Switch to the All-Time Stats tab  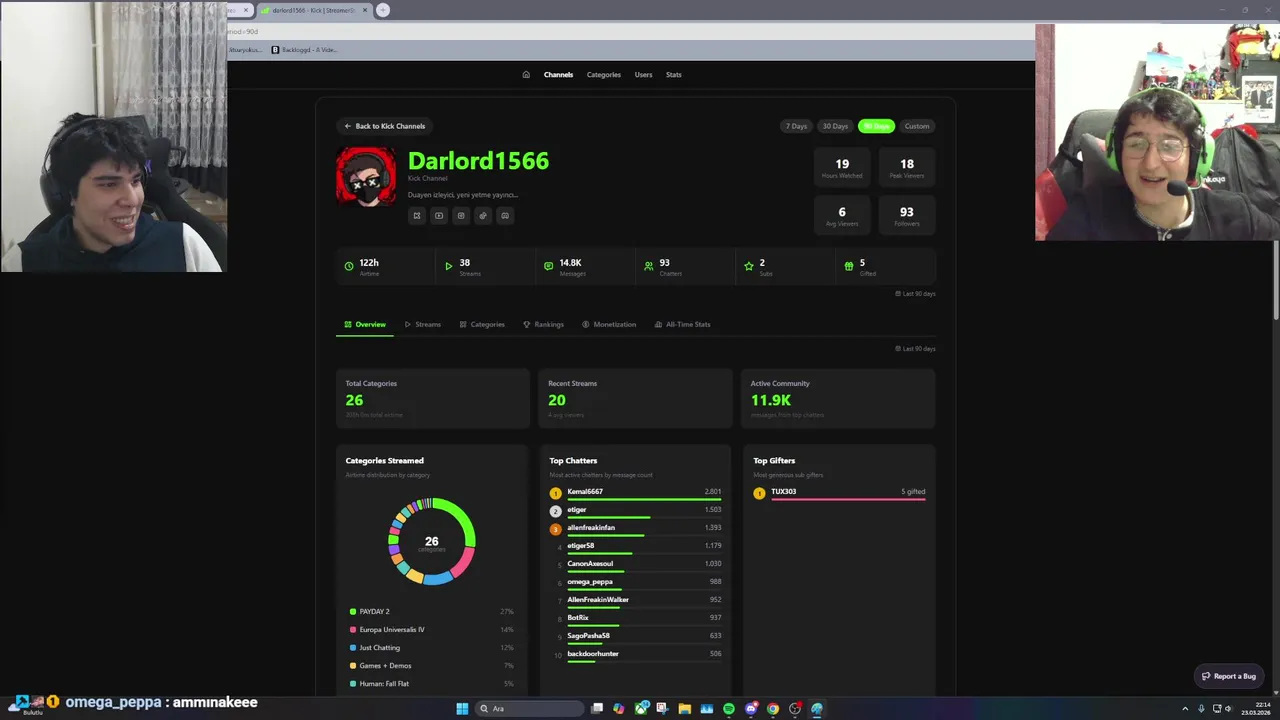(x=682, y=324)
